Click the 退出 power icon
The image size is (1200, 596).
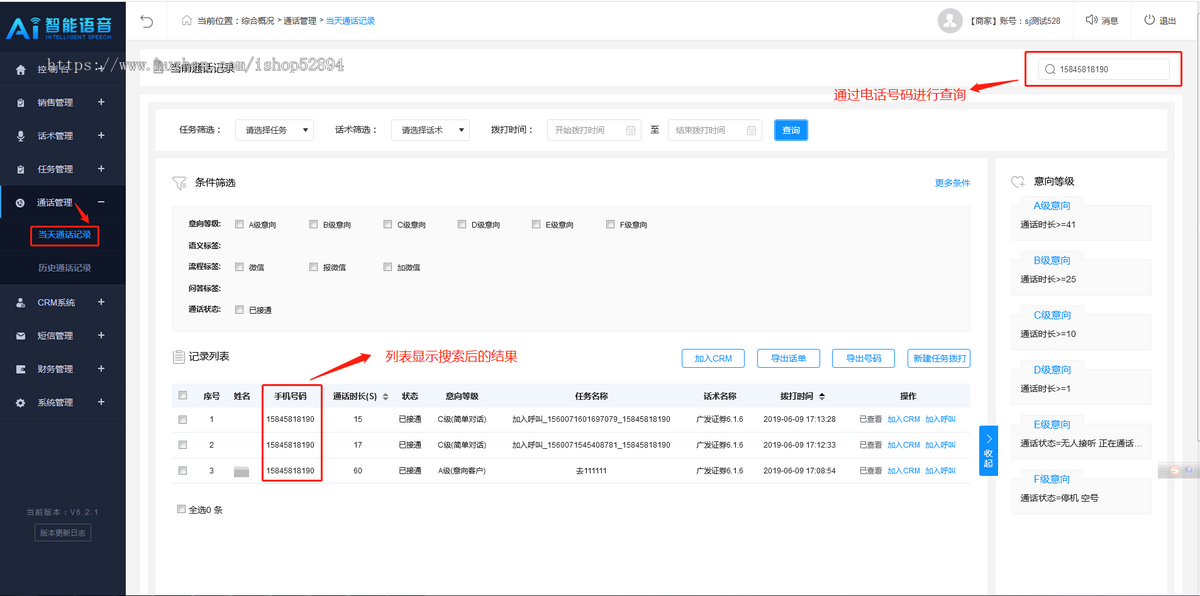1149,20
